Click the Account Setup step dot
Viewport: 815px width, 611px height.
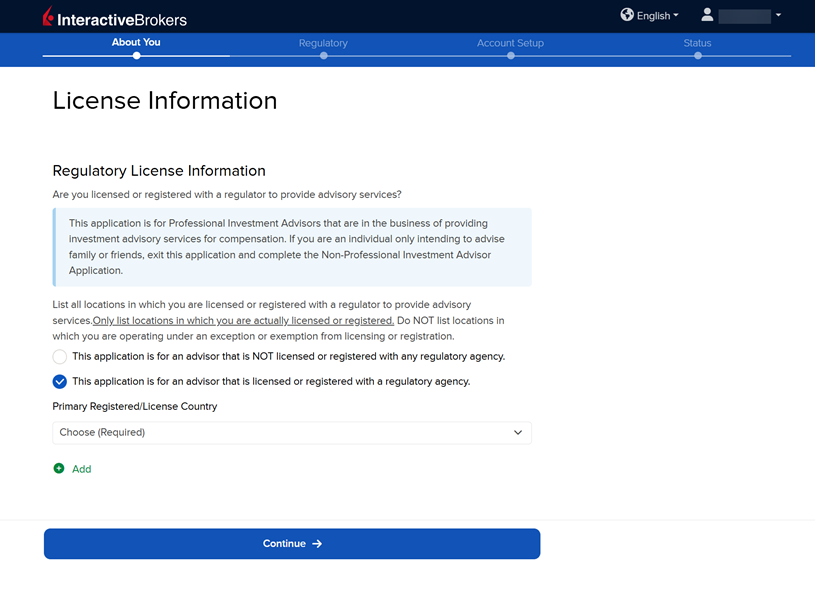click(510, 56)
